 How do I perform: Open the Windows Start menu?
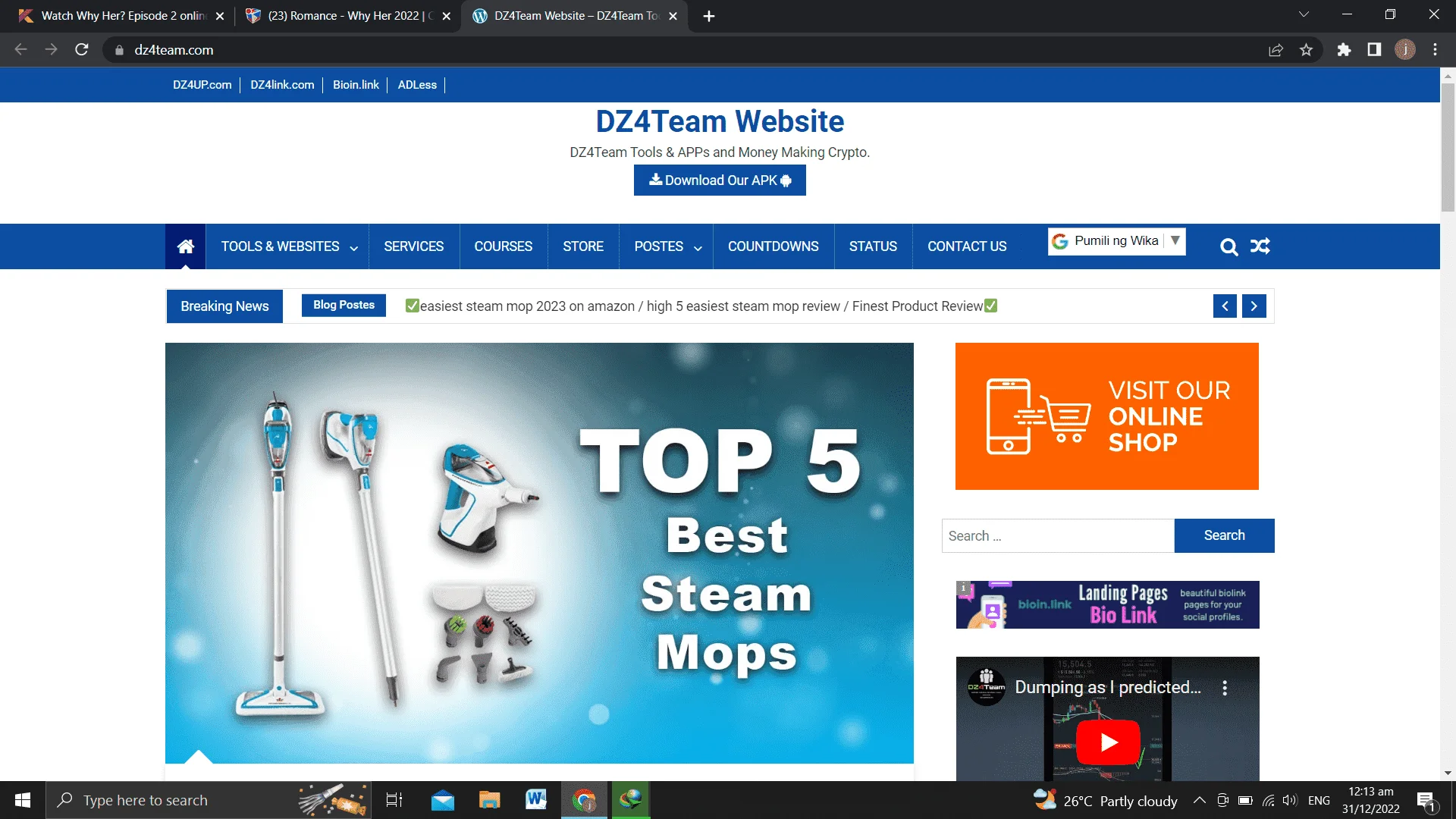(x=23, y=800)
